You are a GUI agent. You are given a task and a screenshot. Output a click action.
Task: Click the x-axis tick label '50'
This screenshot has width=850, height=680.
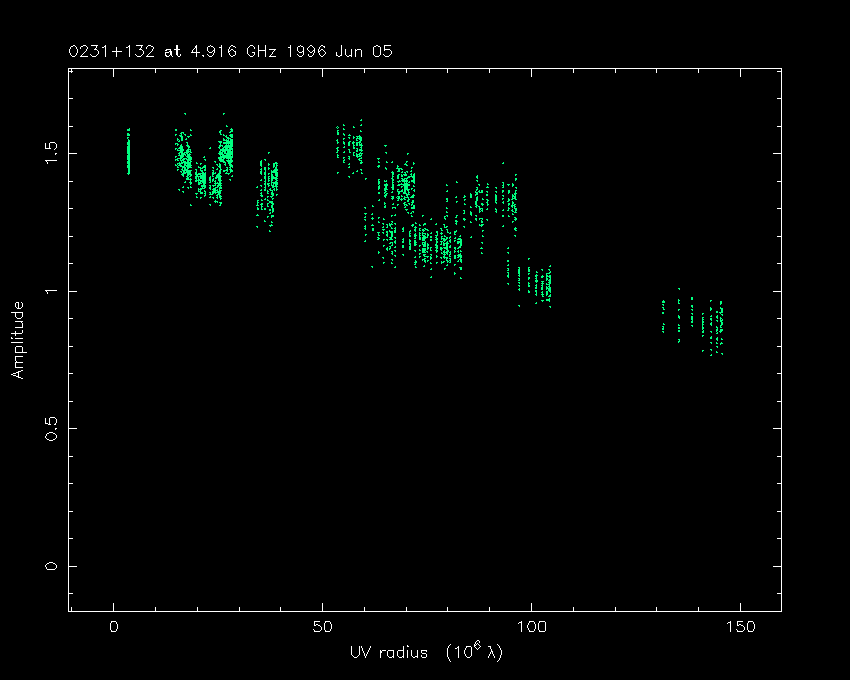point(322,627)
